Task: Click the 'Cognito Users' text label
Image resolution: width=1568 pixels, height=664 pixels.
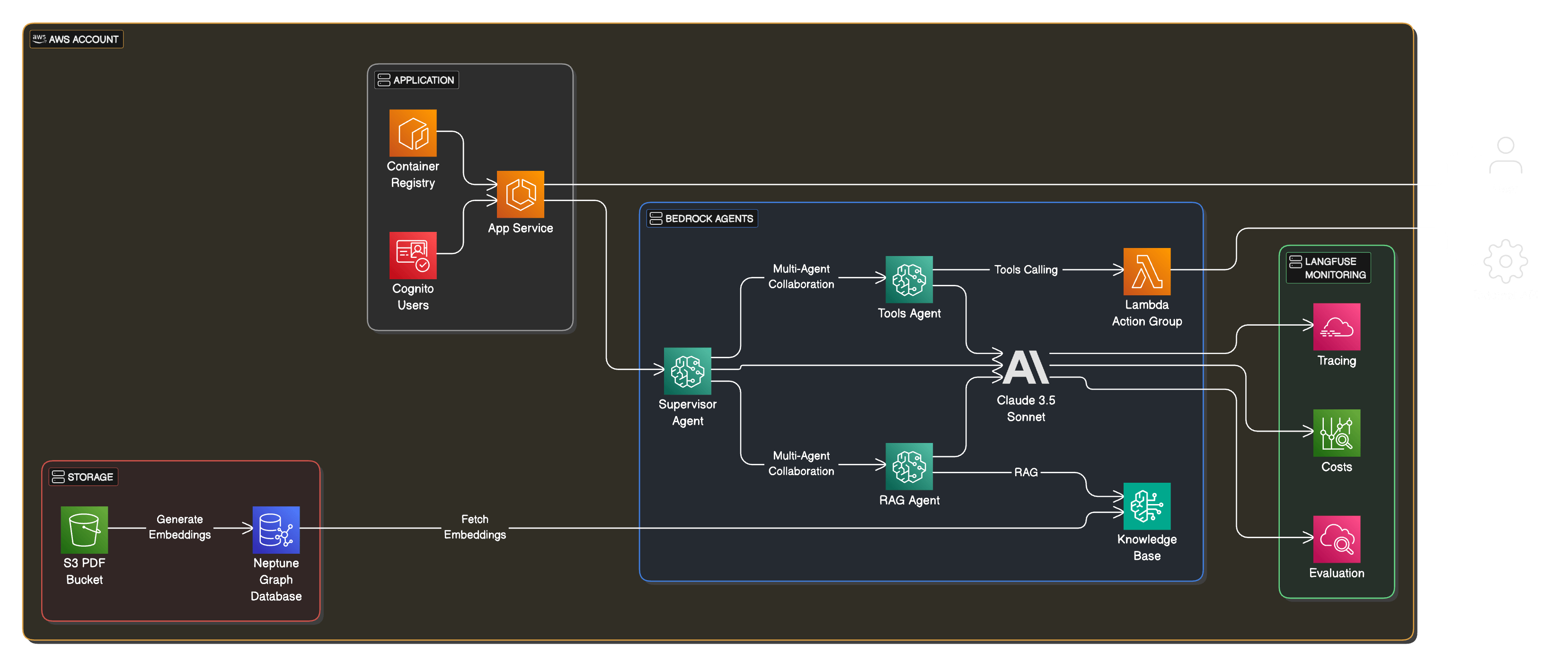Action: (x=413, y=297)
